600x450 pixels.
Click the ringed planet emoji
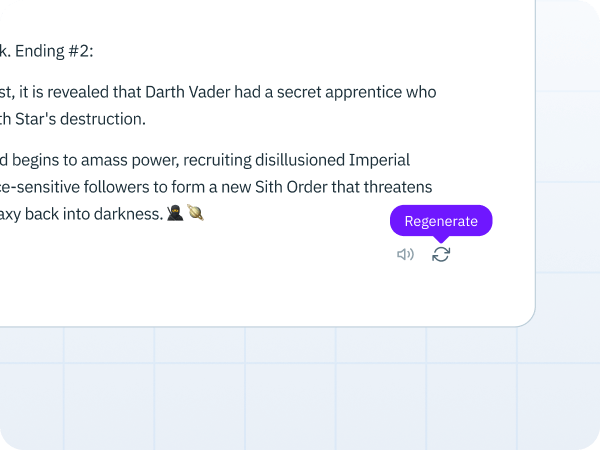pos(195,213)
